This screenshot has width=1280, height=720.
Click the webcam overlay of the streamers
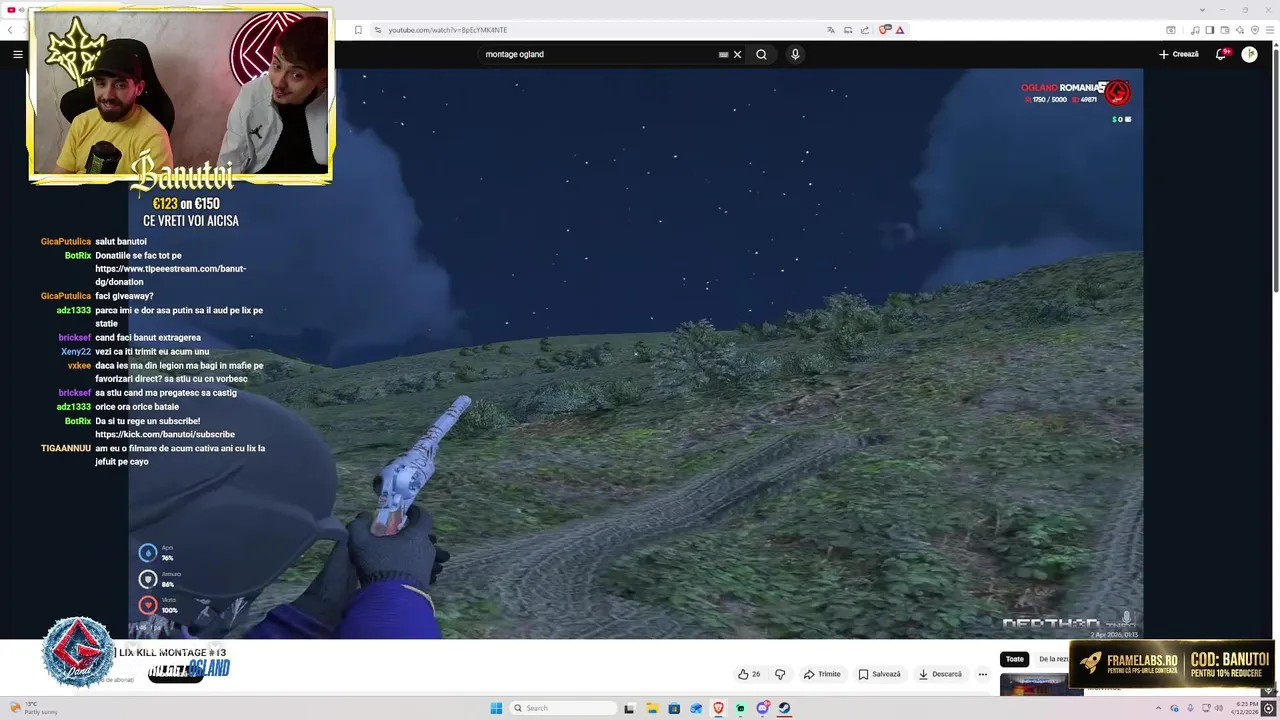pos(181,95)
